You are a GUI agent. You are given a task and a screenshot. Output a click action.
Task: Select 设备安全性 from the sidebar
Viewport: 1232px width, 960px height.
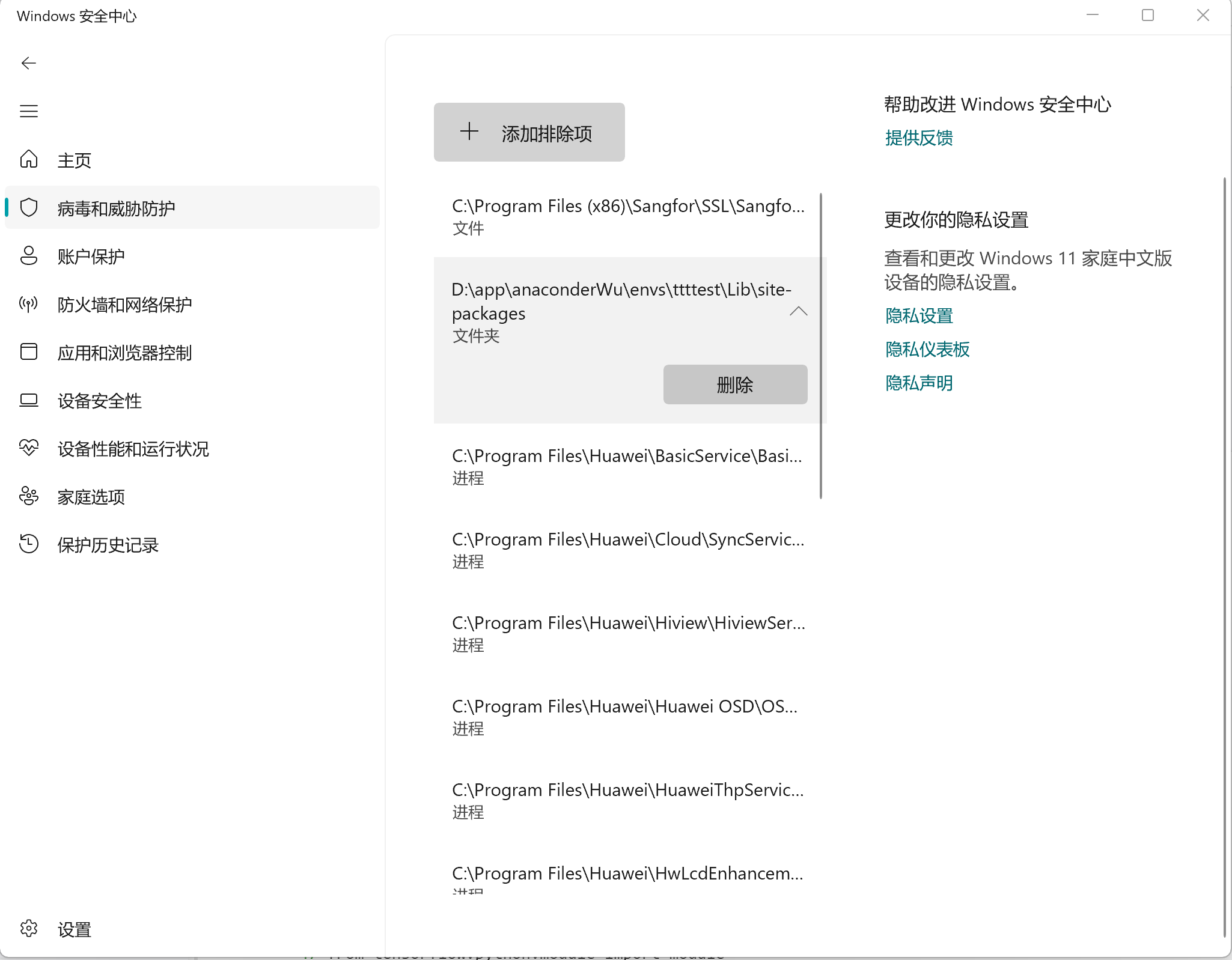[x=99, y=401]
